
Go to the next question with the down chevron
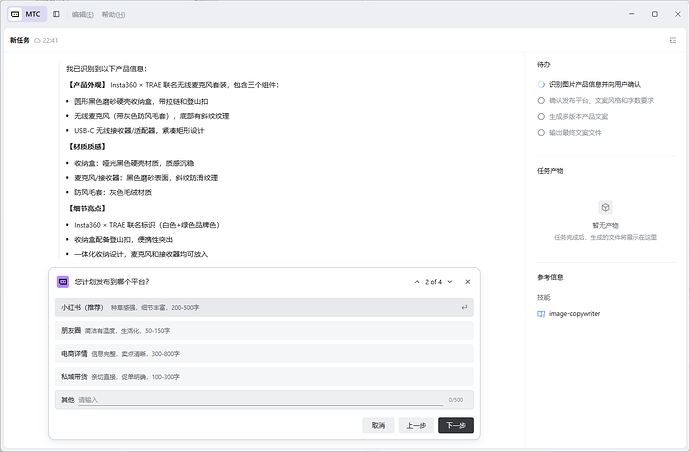click(x=450, y=282)
